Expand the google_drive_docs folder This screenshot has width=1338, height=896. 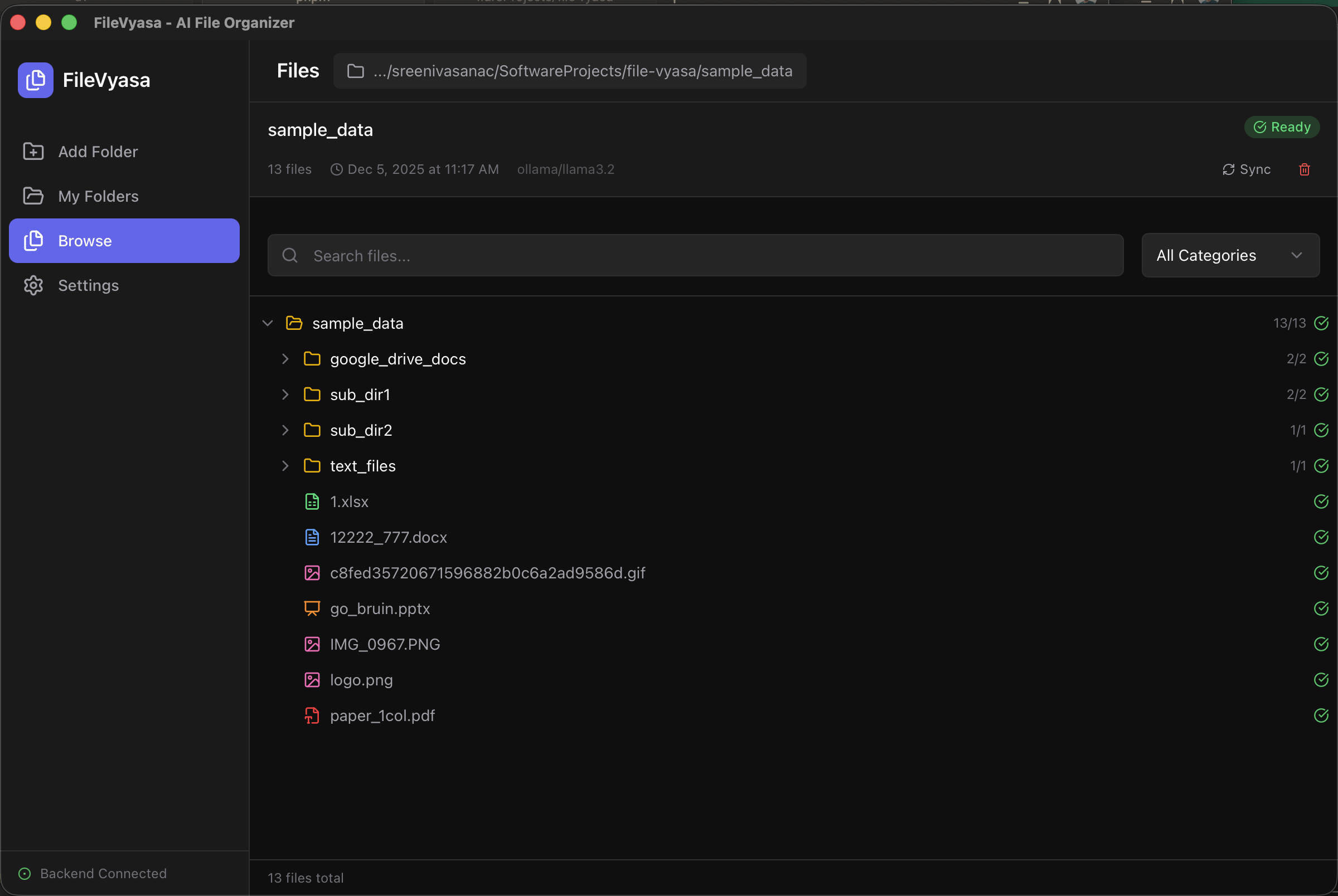(x=285, y=358)
